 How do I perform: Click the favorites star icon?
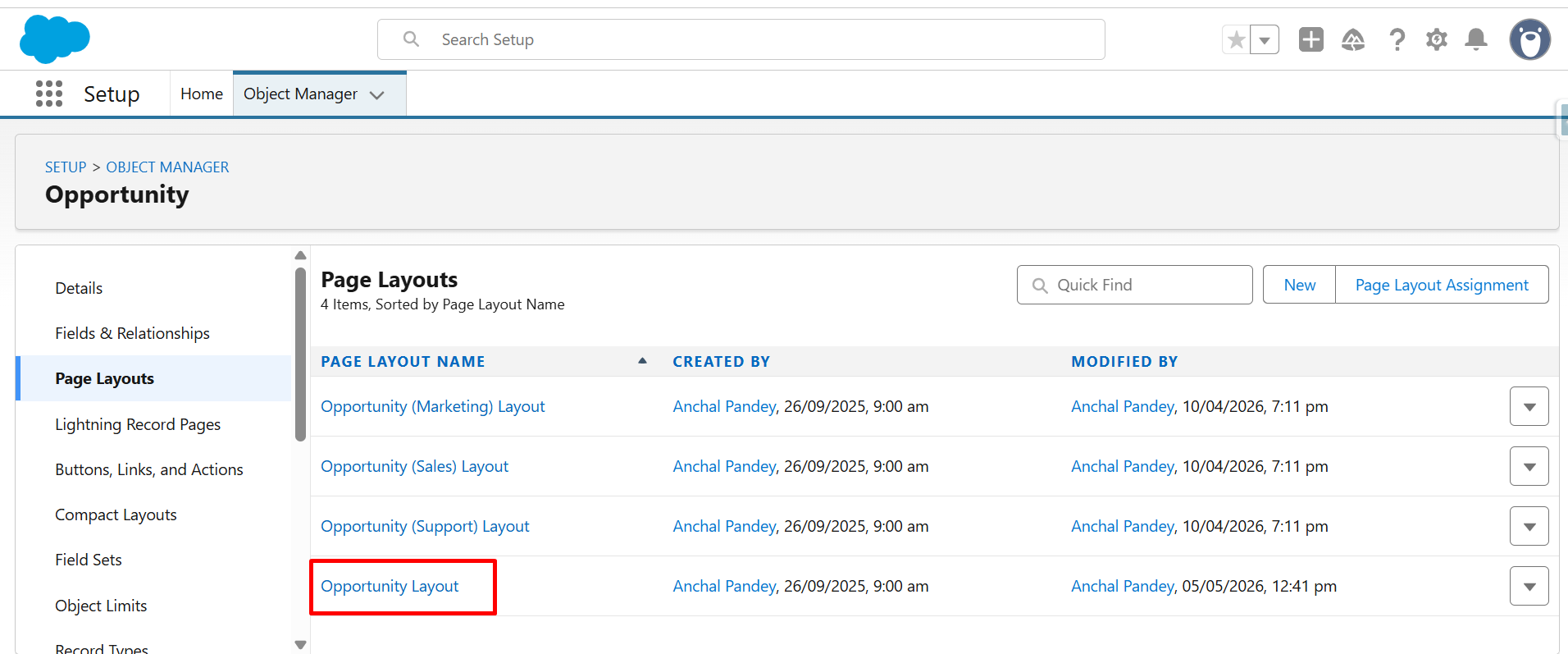(1236, 39)
